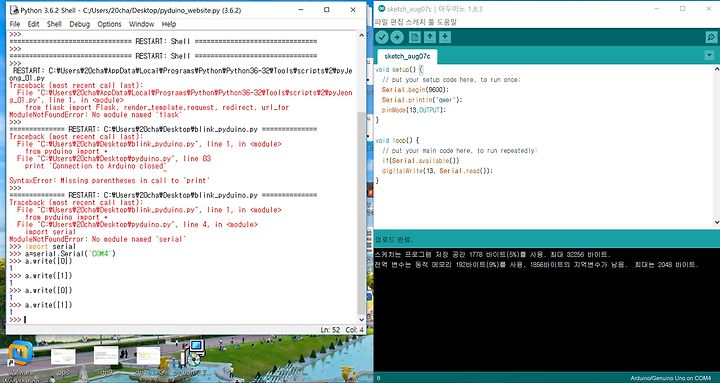The width and height of the screenshot is (720, 383).
Task: Click the '업로드 완료.' status message
Action: (x=394, y=240)
